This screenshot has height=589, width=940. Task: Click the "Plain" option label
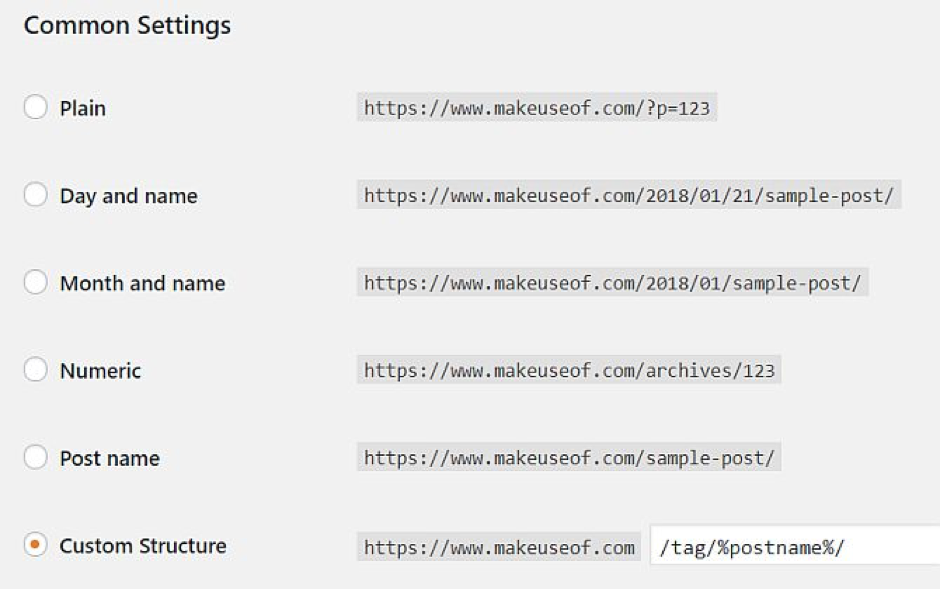83,108
